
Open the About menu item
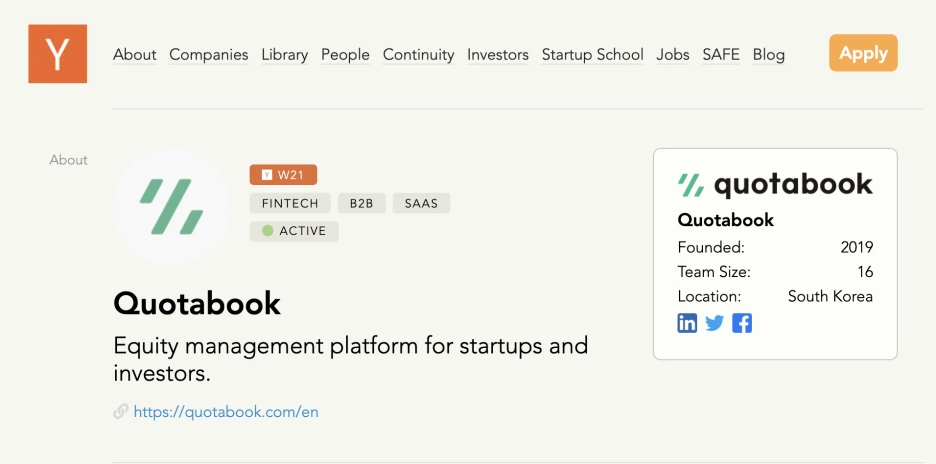click(x=135, y=55)
